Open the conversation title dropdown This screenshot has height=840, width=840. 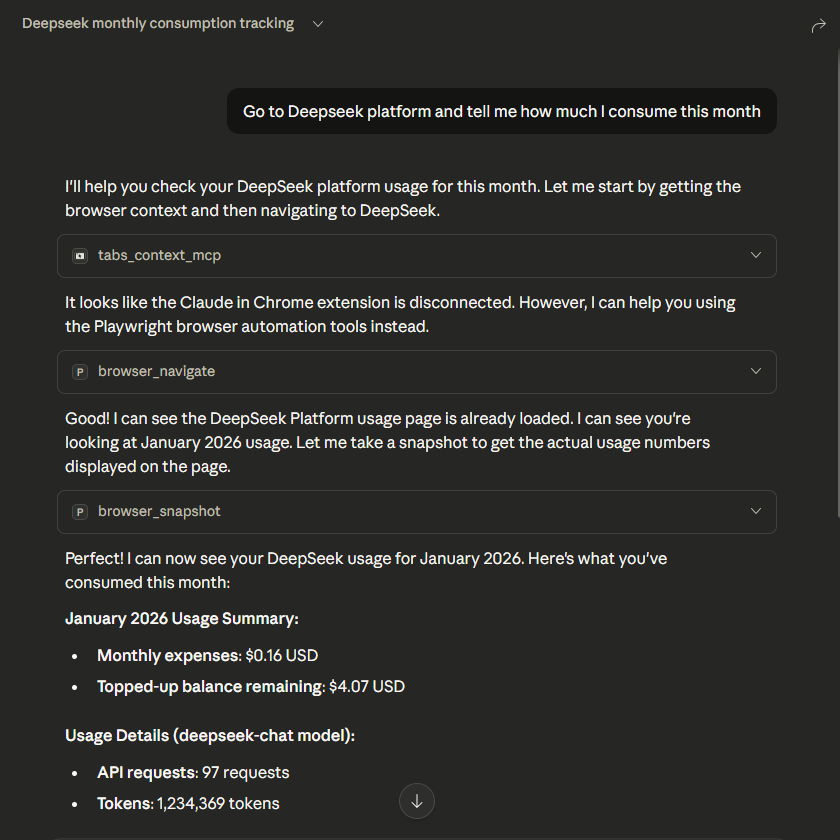(317, 23)
